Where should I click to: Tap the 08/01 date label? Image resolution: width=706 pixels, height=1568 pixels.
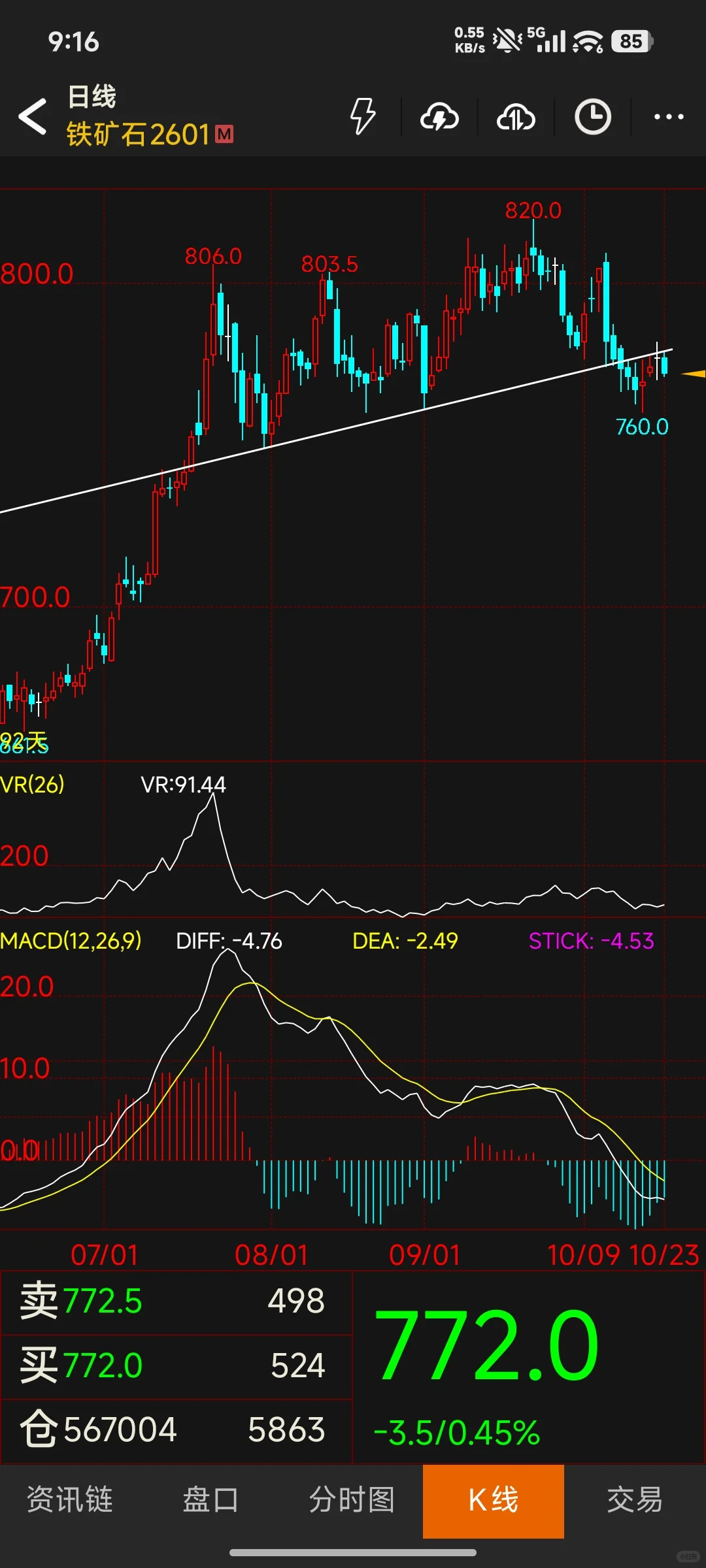click(271, 1255)
